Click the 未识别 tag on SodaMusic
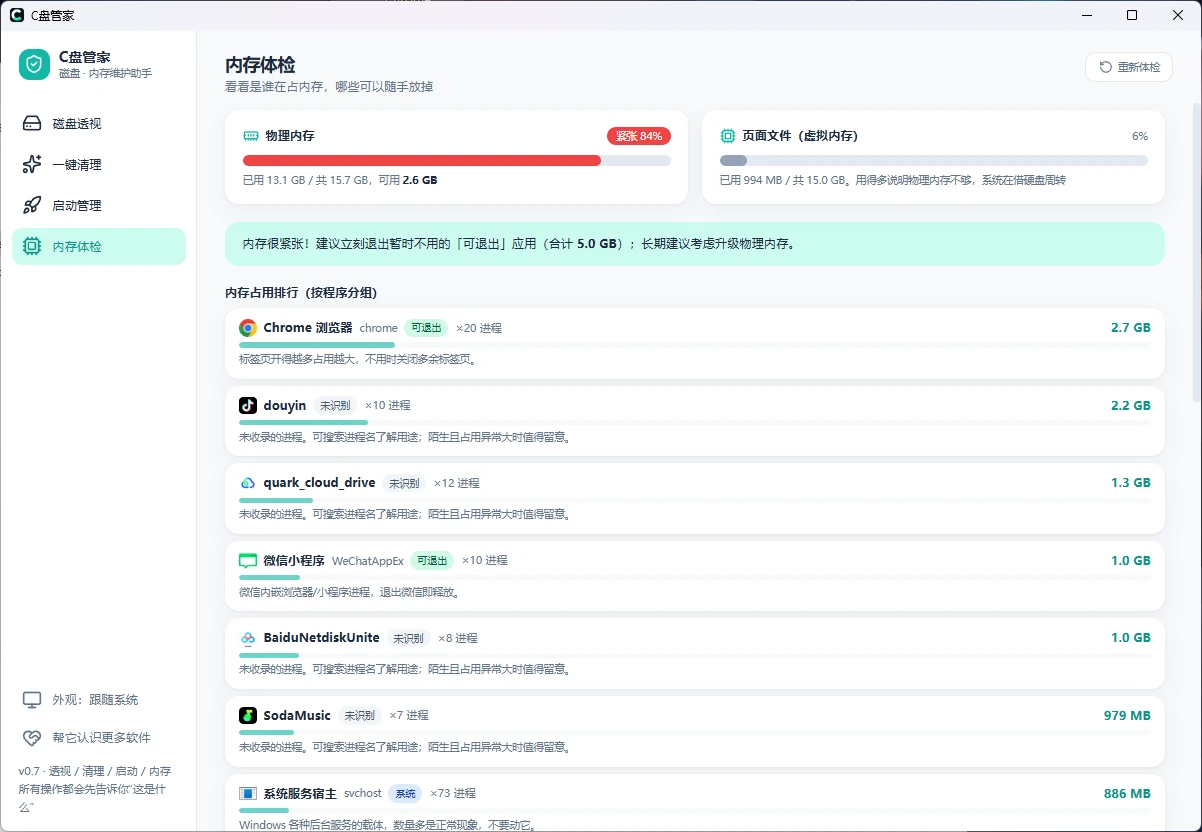The height and width of the screenshot is (832, 1202). (359, 716)
